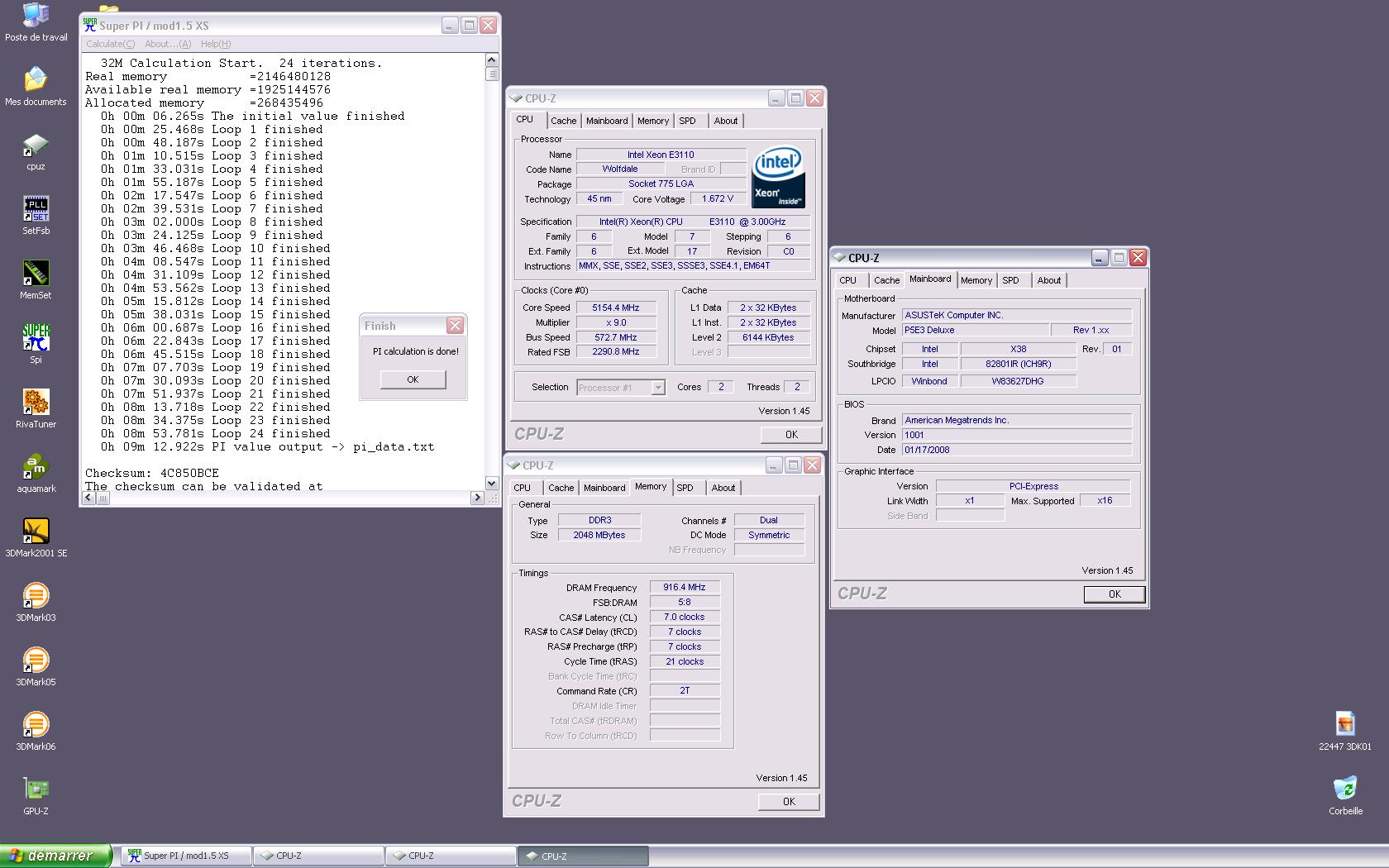Image resolution: width=1389 pixels, height=868 pixels.
Task: Click the CPU-tab CPU-Z window title icon
Action: (x=516, y=98)
